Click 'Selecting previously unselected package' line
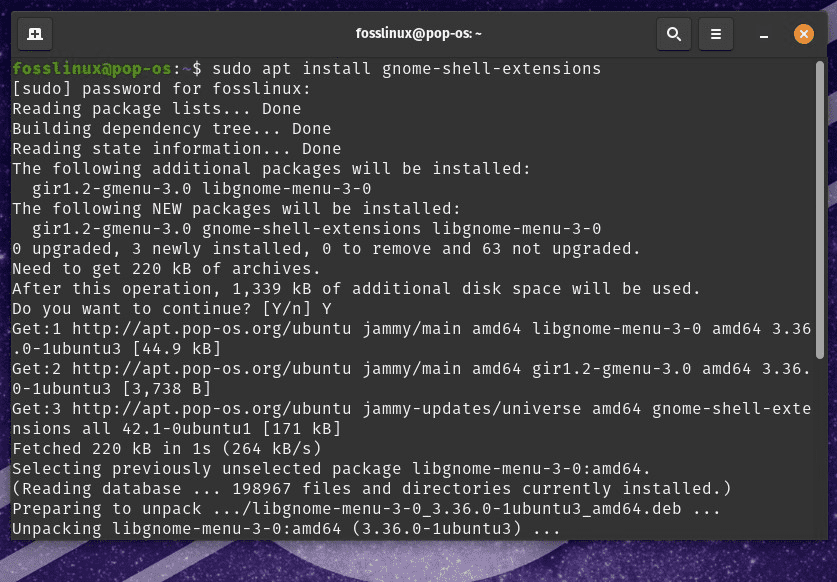The width and height of the screenshot is (837, 582). tap(331, 469)
